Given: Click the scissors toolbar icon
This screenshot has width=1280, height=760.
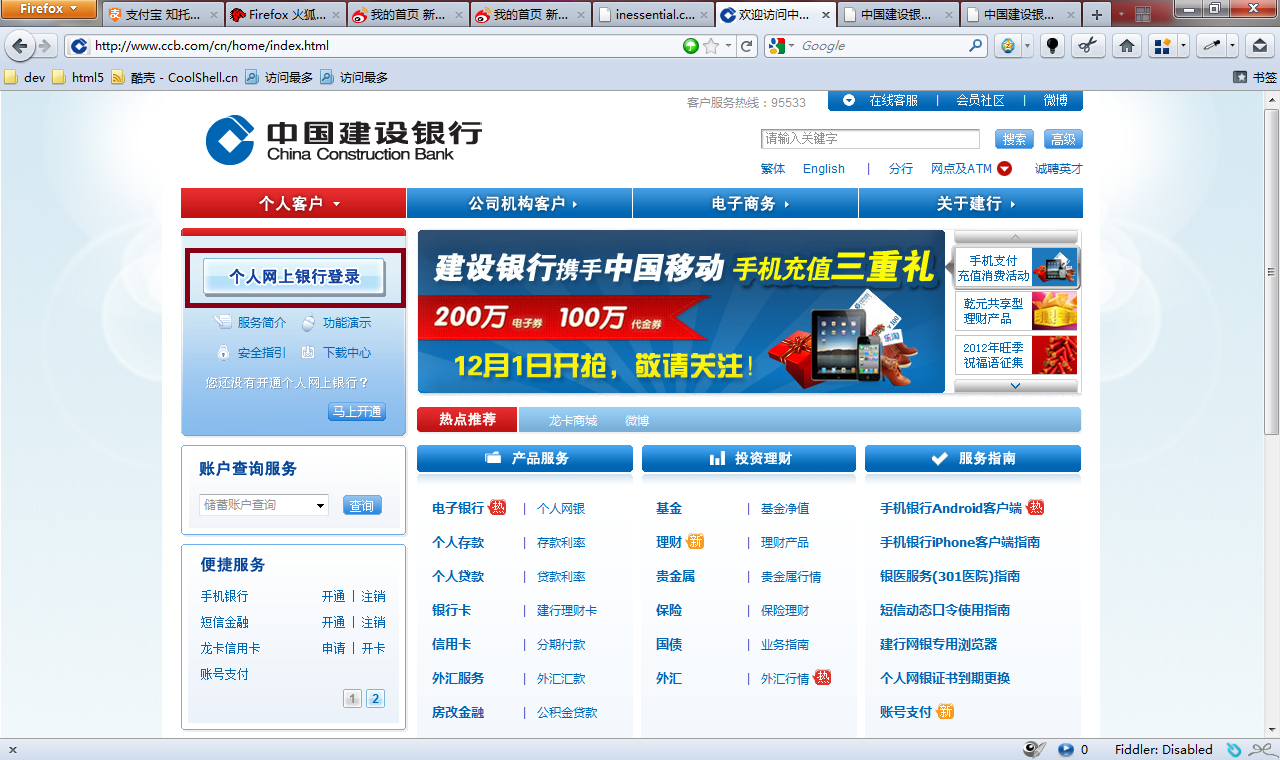Looking at the screenshot, I should point(1089,46).
